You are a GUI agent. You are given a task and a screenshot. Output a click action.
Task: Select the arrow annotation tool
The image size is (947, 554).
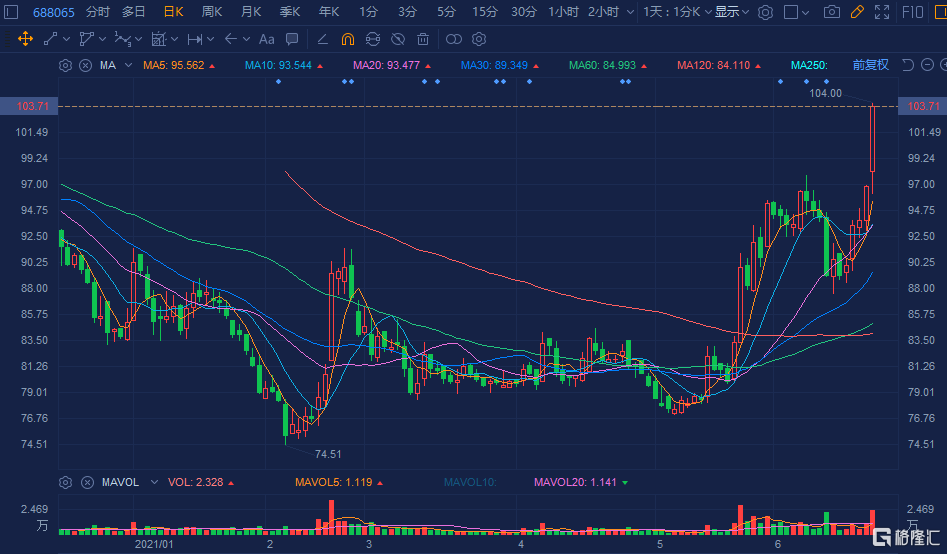pos(231,39)
